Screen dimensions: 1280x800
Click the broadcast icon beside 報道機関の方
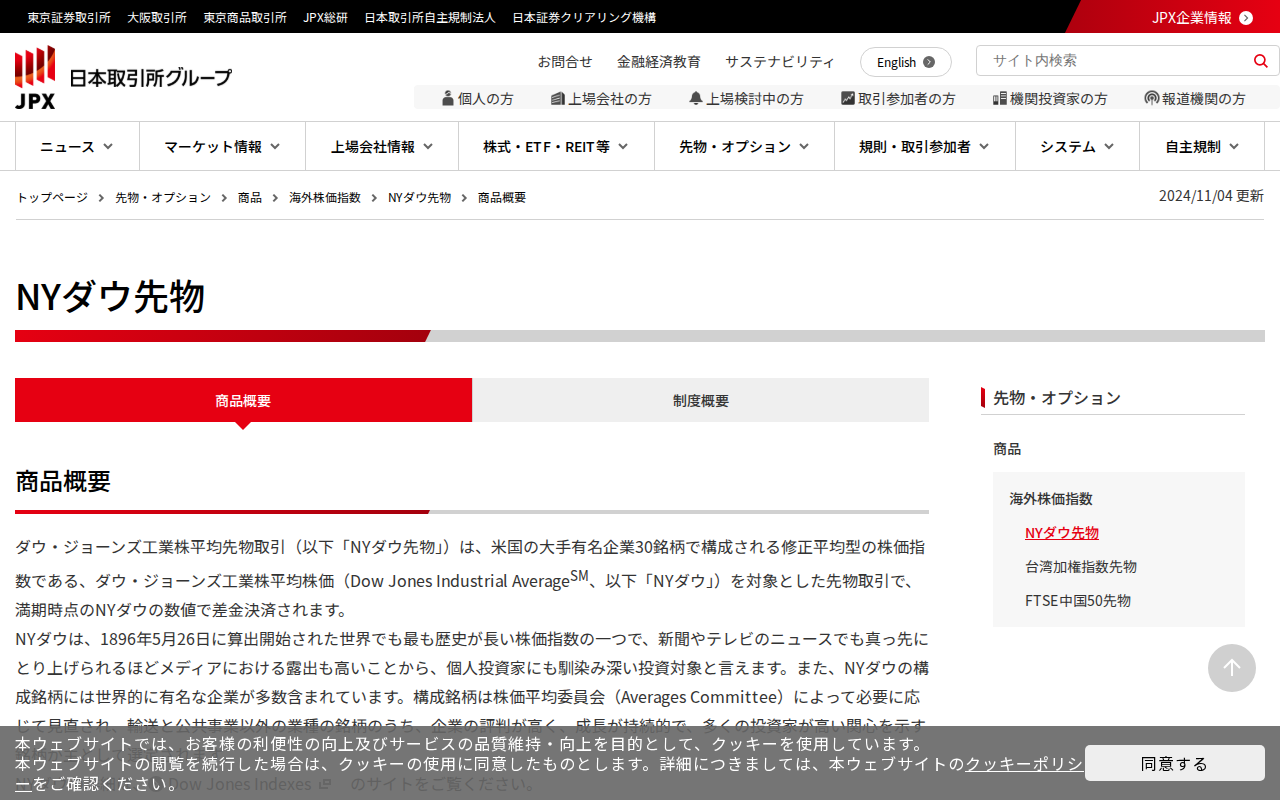click(x=1152, y=98)
